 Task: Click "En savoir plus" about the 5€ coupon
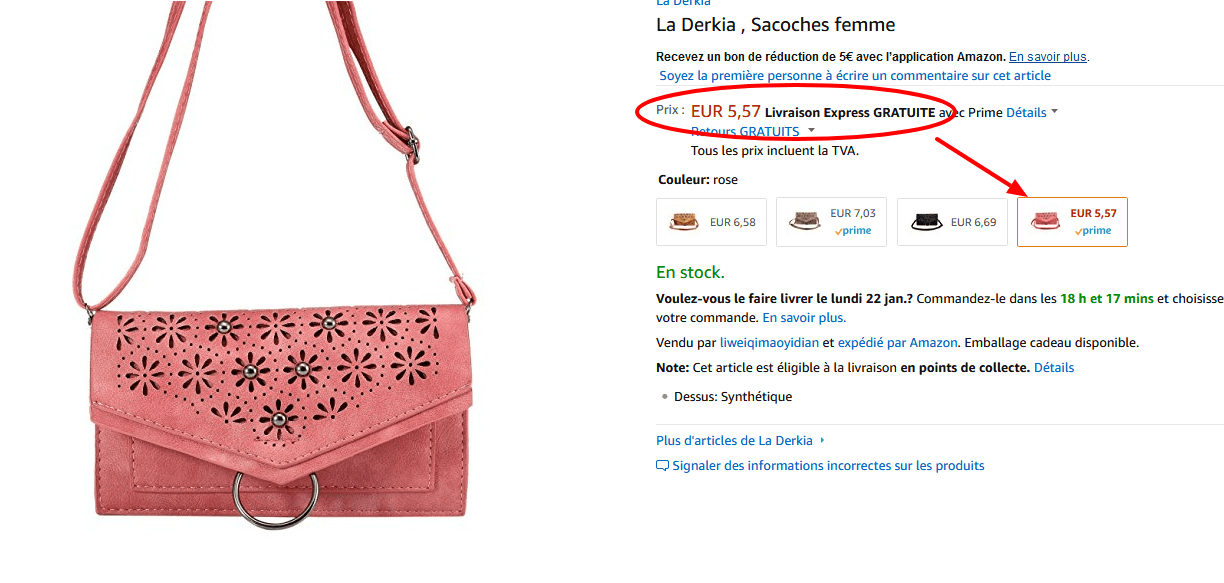pos(1046,57)
